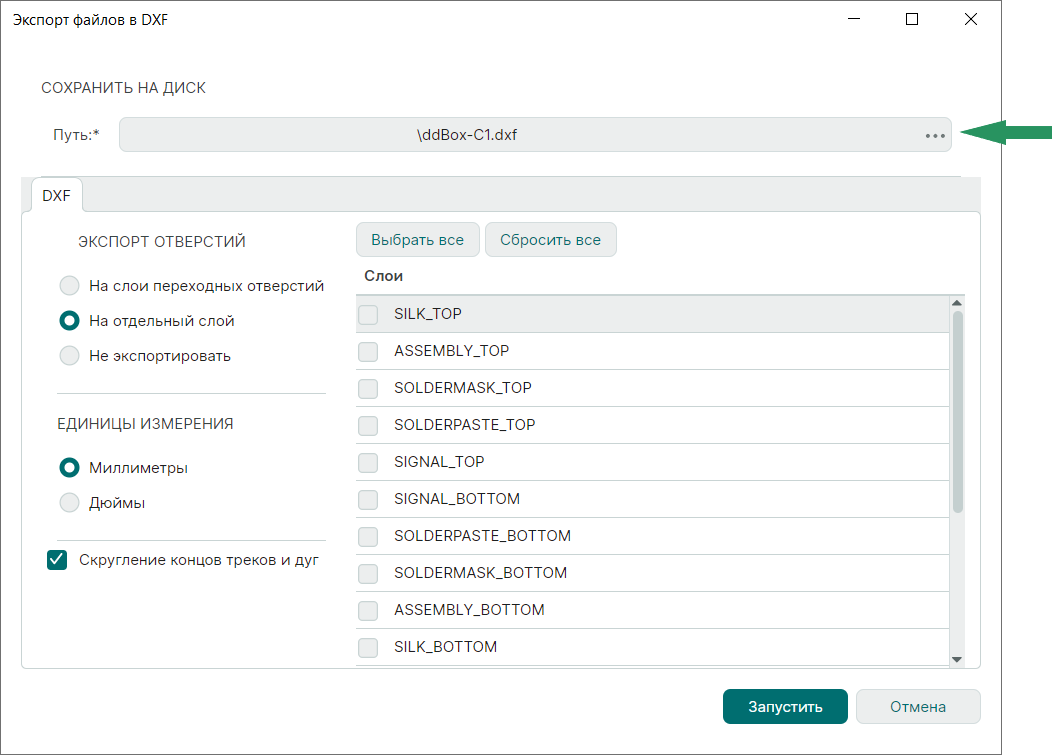Click the layers list scrollbar thumb

point(957,410)
